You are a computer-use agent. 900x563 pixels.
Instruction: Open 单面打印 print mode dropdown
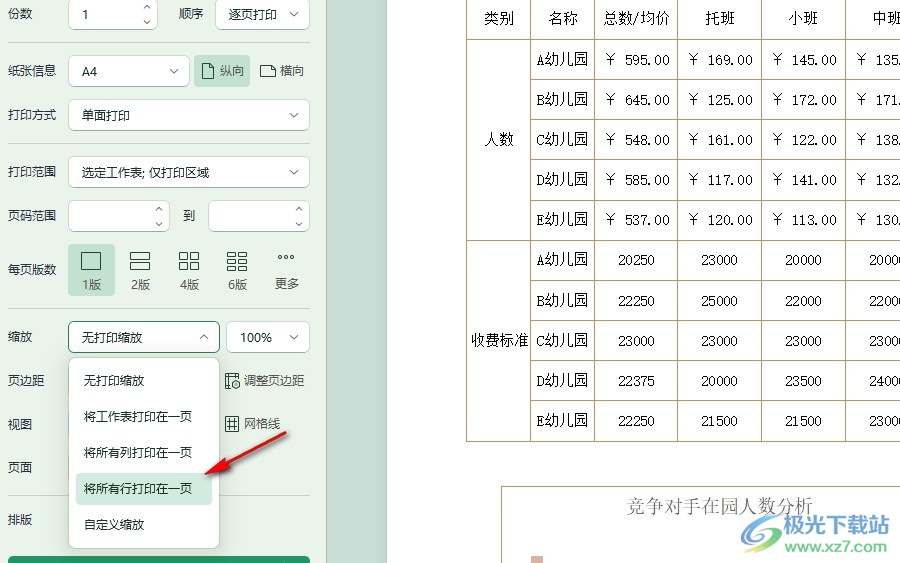[x=189, y=115]
